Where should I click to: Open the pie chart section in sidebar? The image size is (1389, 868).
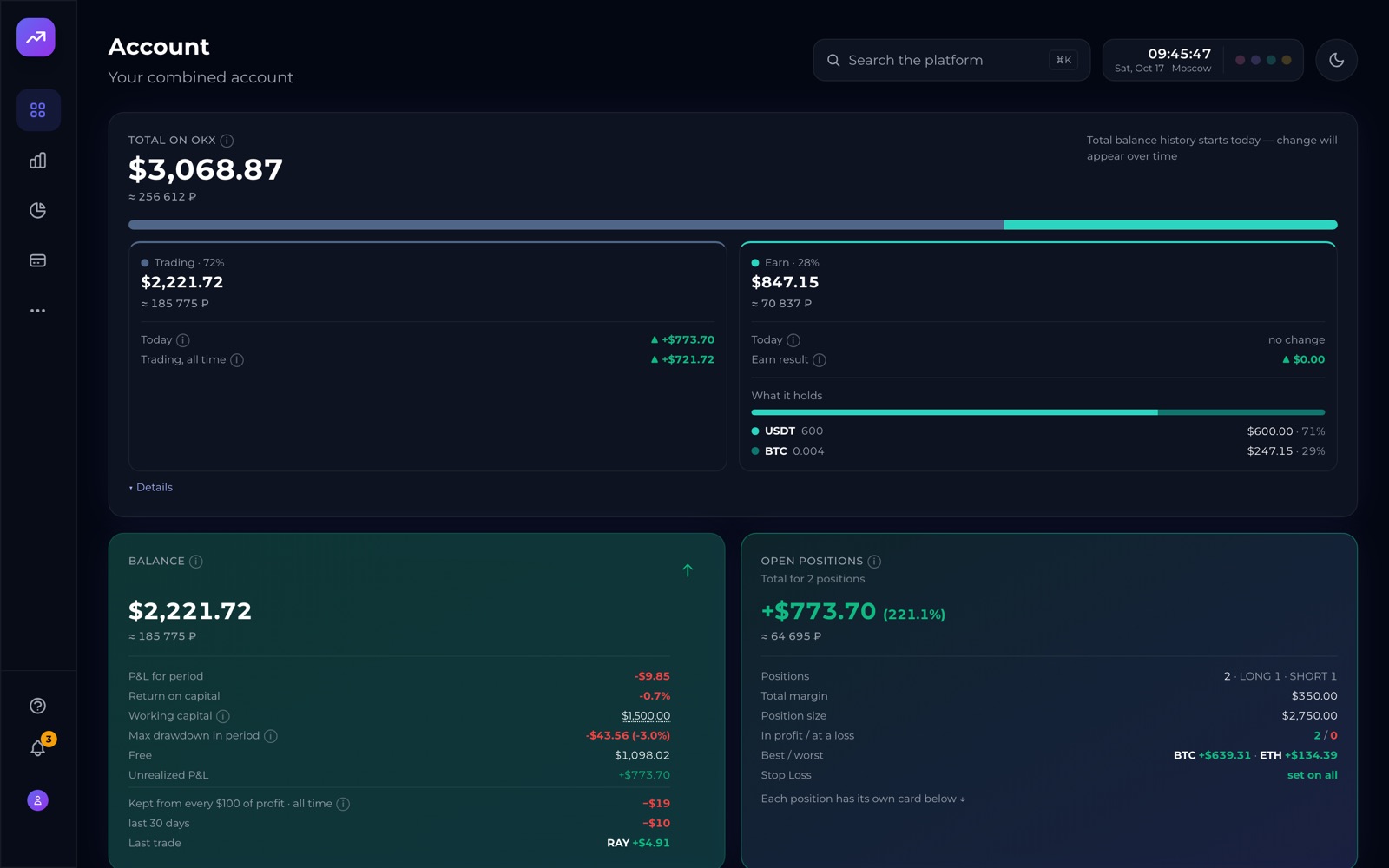(x=38, y=210)
